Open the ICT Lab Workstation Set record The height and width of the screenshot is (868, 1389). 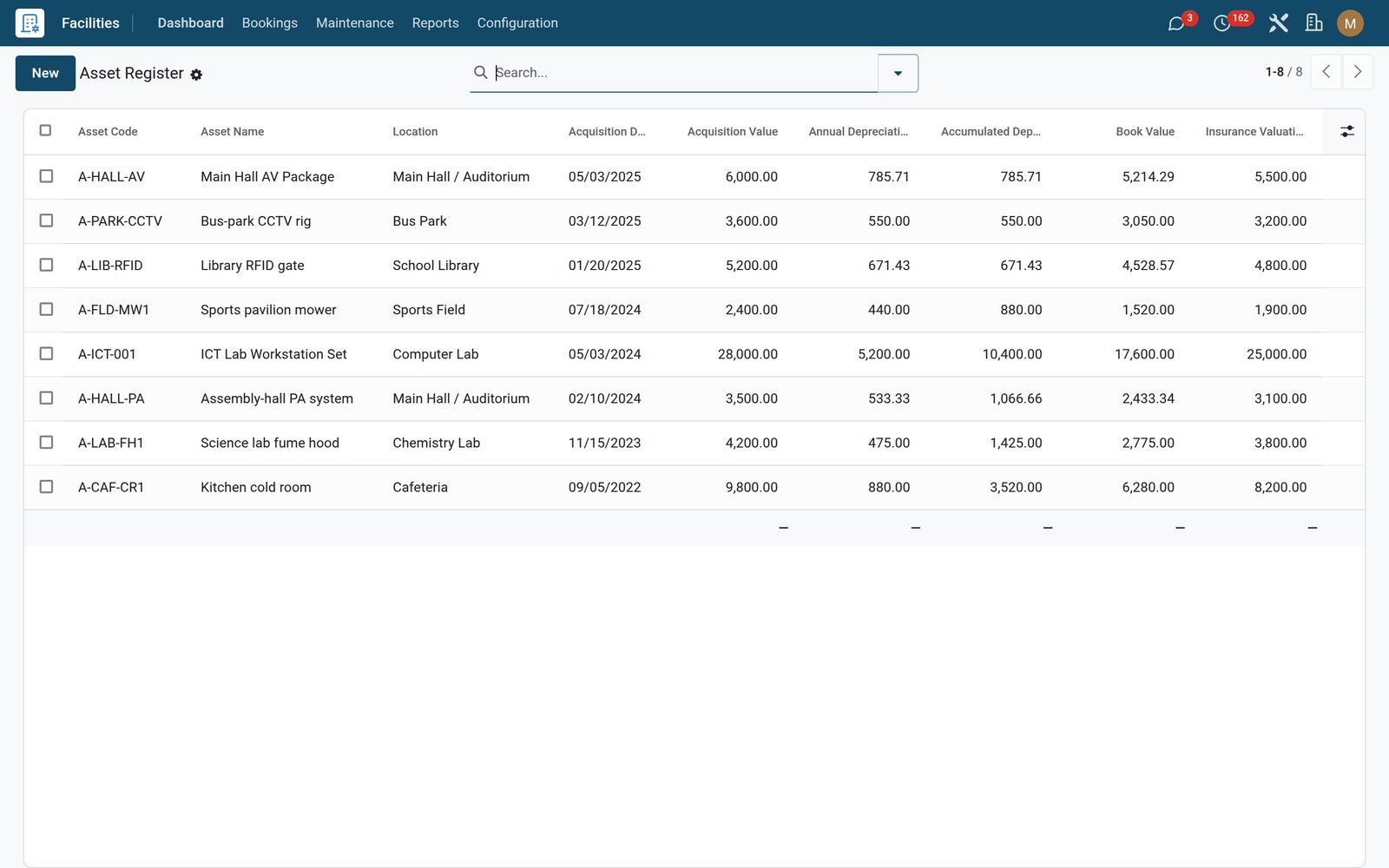(x=273, y=354)
